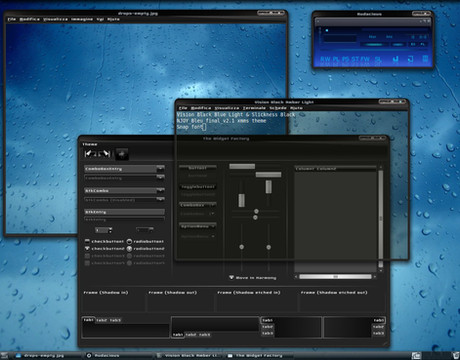Toggle shuffle icon in Audacious player
Image resolution: width=460 pixels, height=360 pixels.
point(395,59)
